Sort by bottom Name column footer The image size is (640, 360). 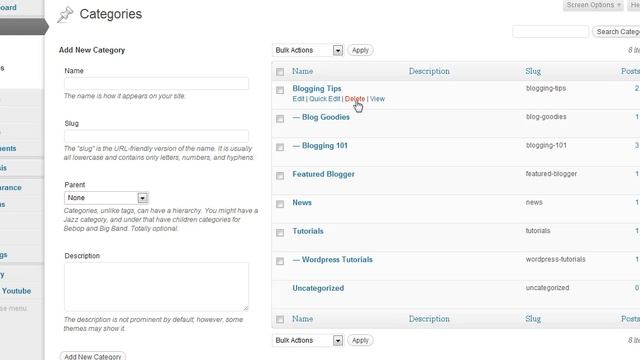point(302,319)
